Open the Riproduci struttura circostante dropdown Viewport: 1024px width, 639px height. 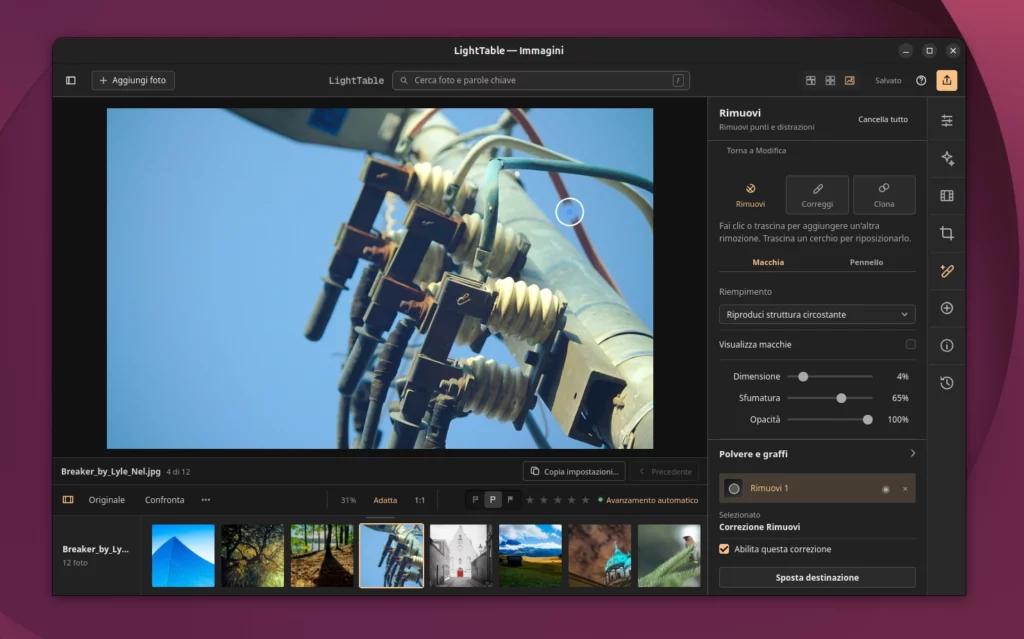(817, 314)
